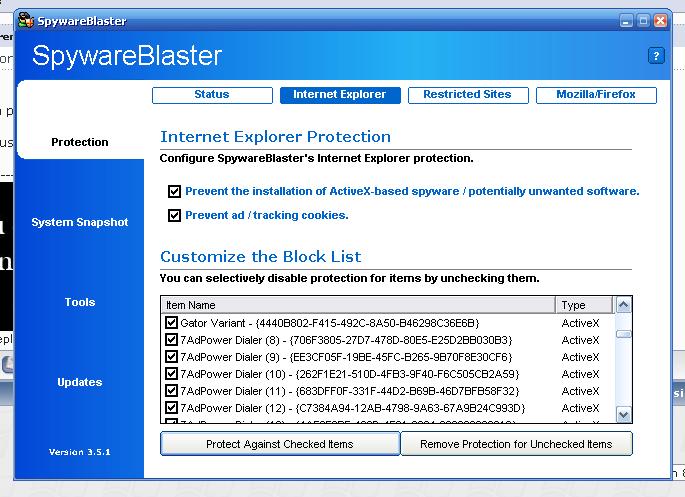Click Protect Against Checked Items button
This screenshot has height=497, width=685.
tap(280, 444)
